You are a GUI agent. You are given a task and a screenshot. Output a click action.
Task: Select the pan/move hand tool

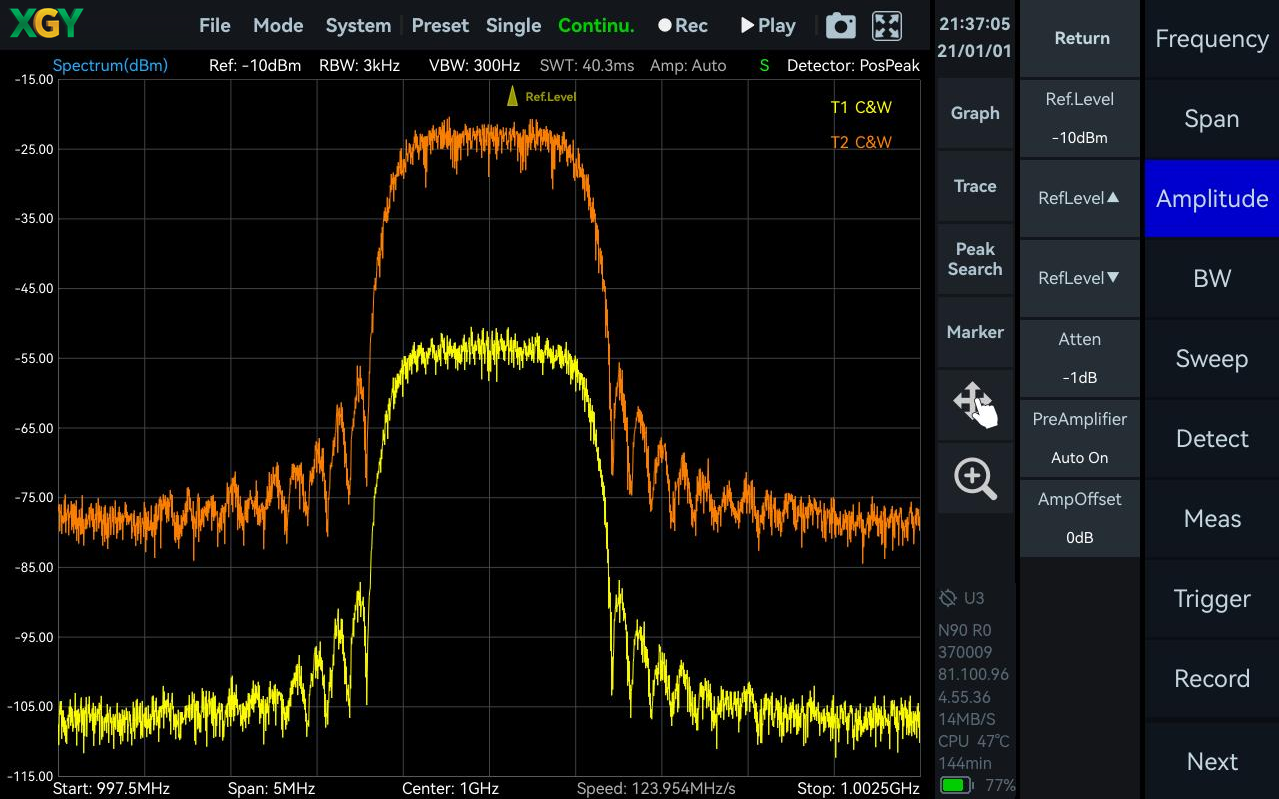(976, 406)
